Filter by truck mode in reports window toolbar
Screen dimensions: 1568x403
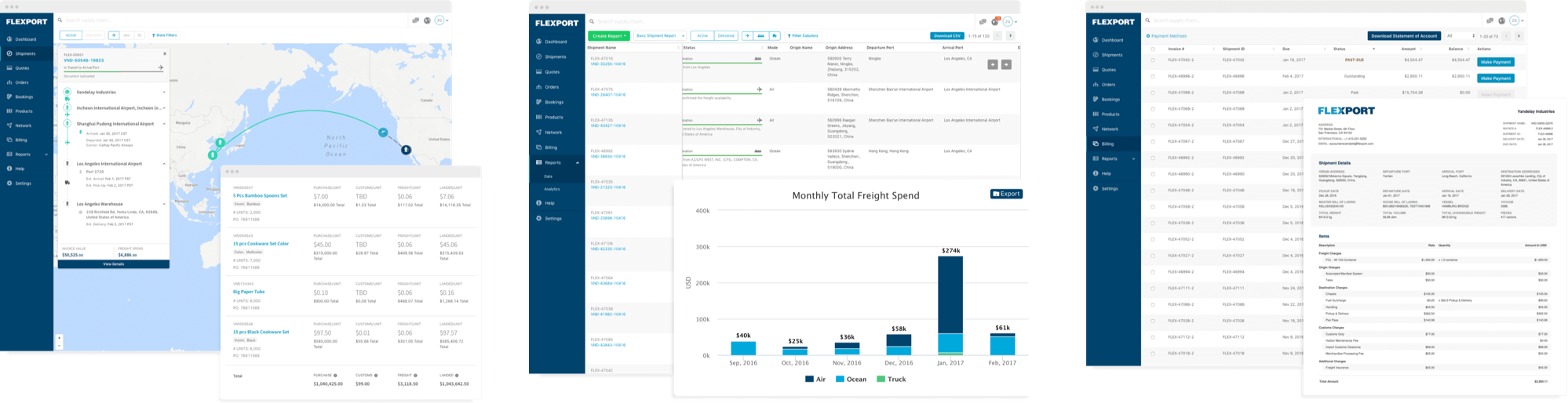(x=775, y=35)
